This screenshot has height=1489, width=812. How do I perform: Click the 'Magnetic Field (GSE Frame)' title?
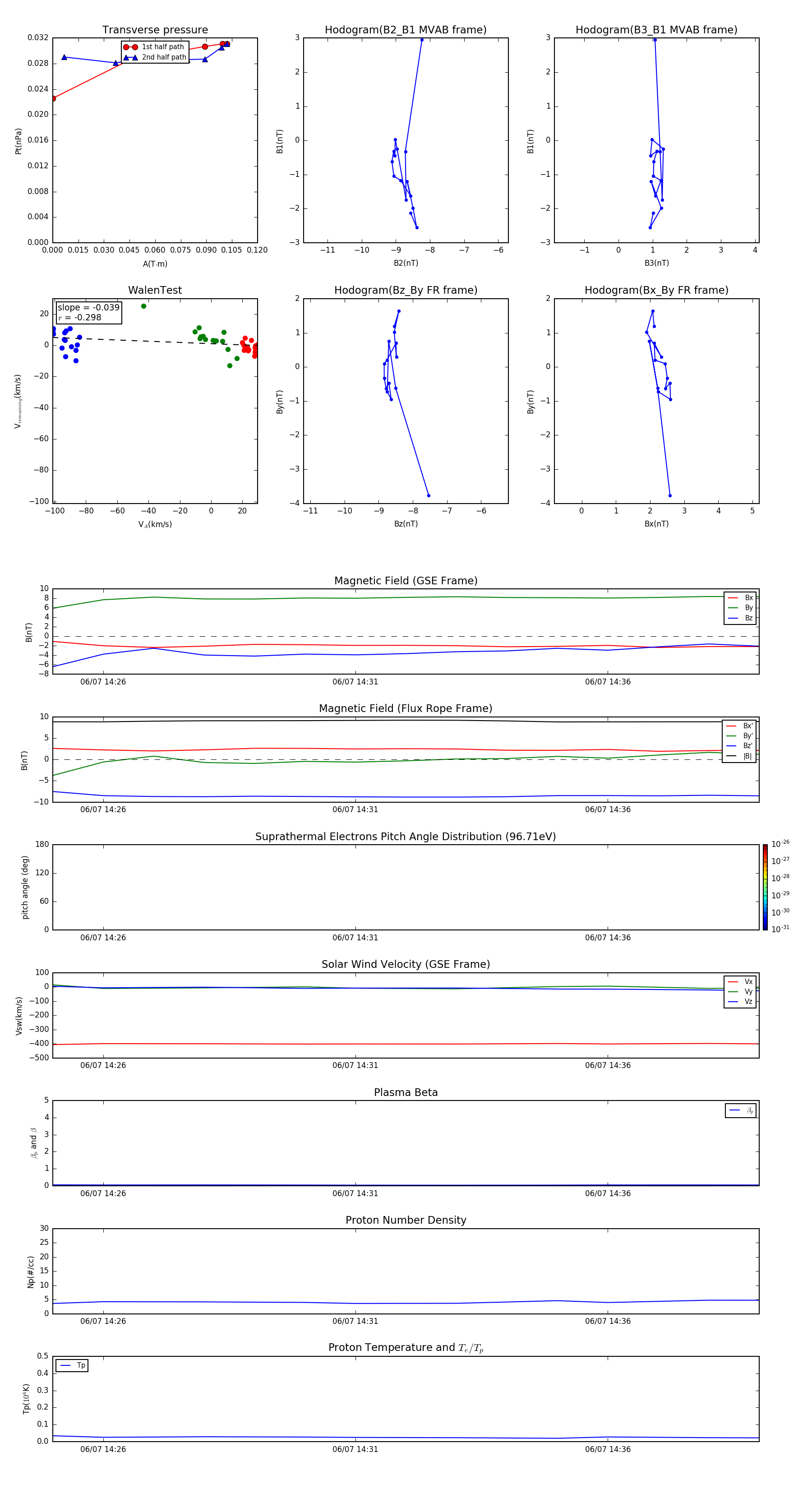406,581
